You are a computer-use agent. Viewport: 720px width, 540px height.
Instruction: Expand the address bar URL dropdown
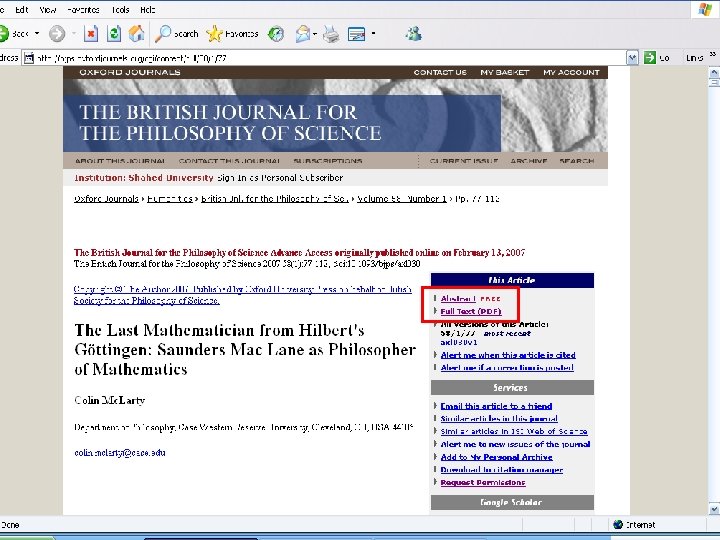pos(632,58)
